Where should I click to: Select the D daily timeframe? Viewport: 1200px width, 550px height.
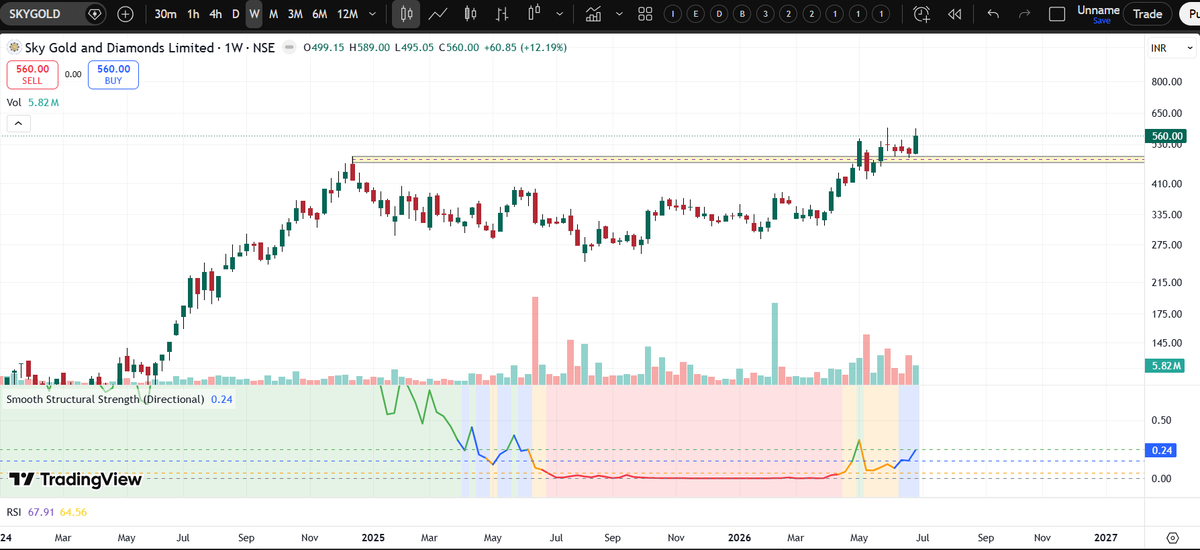click(236, 14)
